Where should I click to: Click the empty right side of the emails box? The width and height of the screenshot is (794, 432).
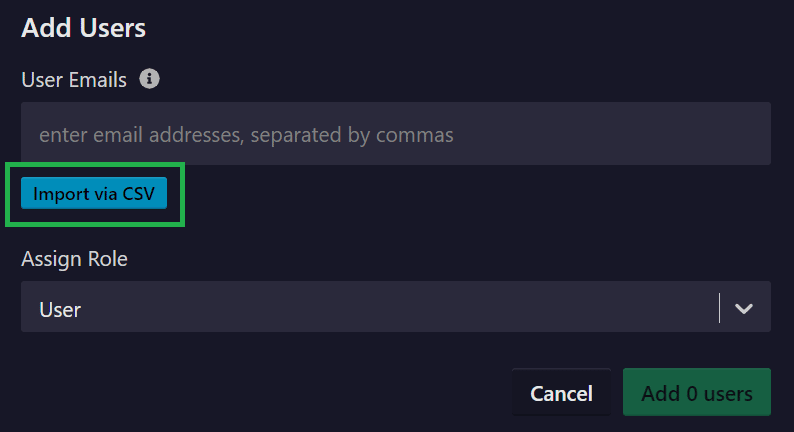650,134
